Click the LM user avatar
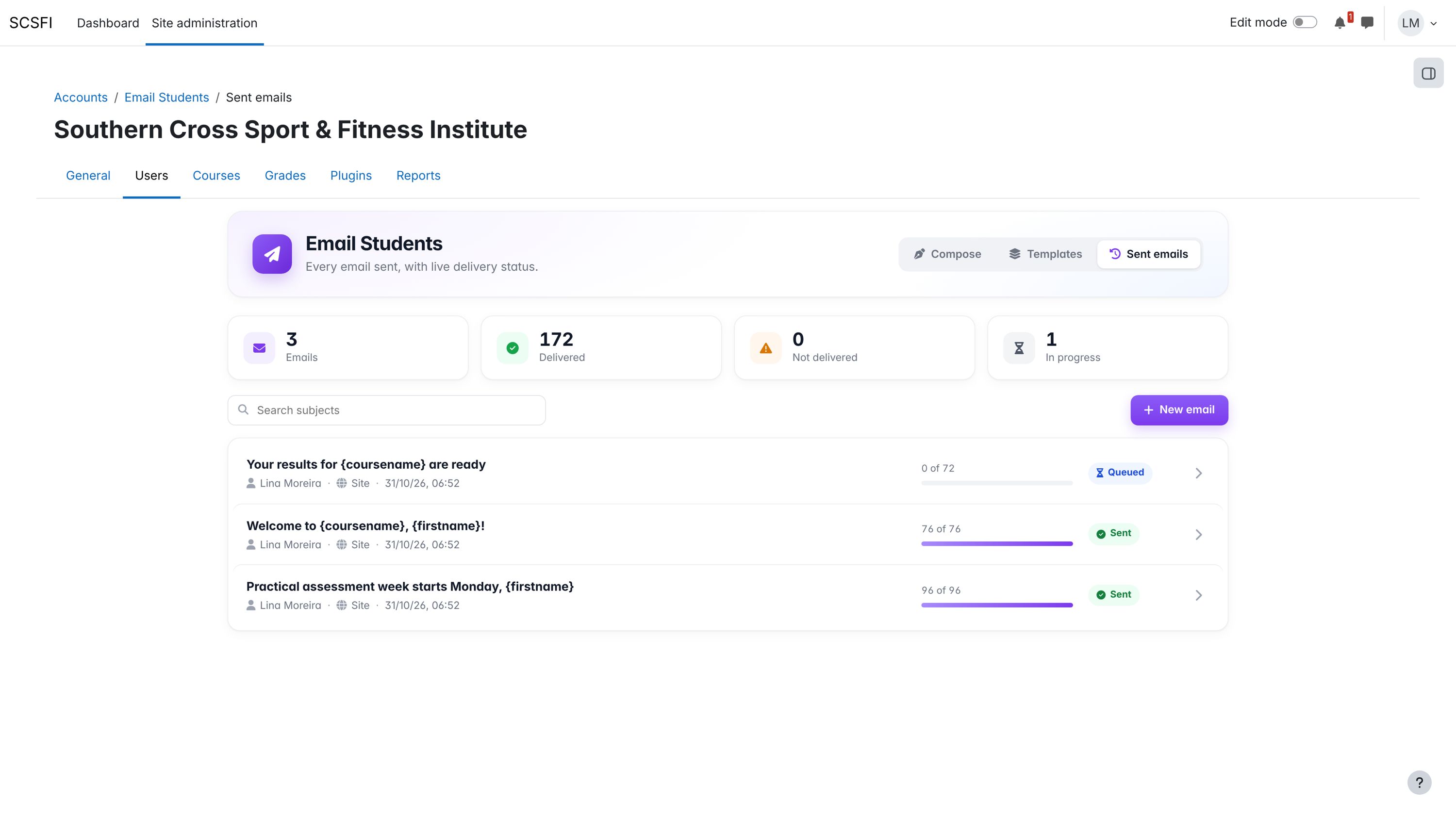This screenshot has width=1456, height=819. click(1410, 23)
